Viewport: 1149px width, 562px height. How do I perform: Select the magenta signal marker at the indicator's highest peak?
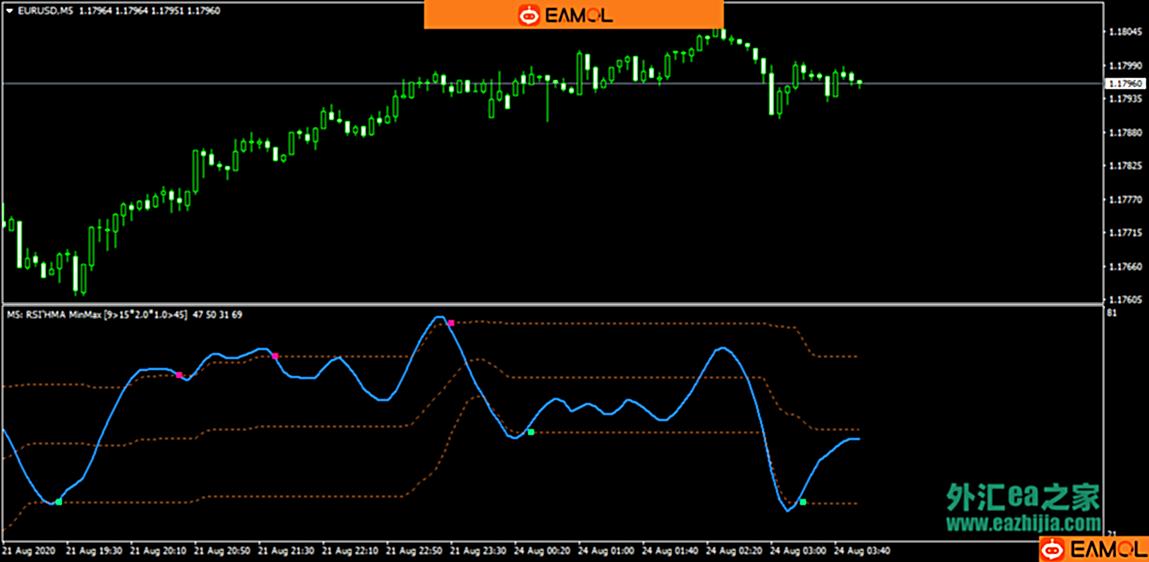pyautogui.click(x=451, y=323)
